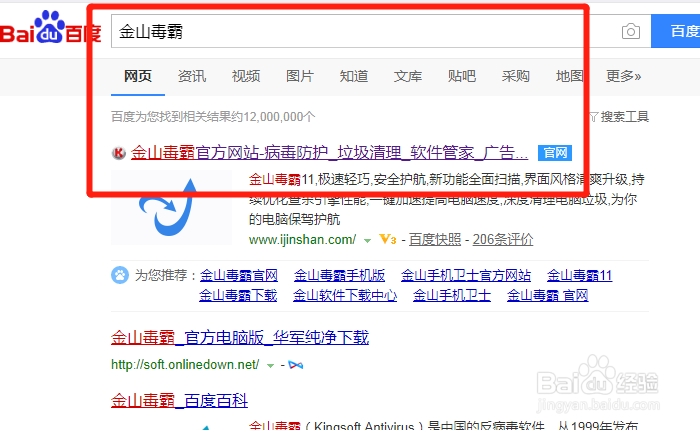The image size is (700, 430).
Task: Open 金山毒霸官方网站 result link
Action: pos(329,153)
